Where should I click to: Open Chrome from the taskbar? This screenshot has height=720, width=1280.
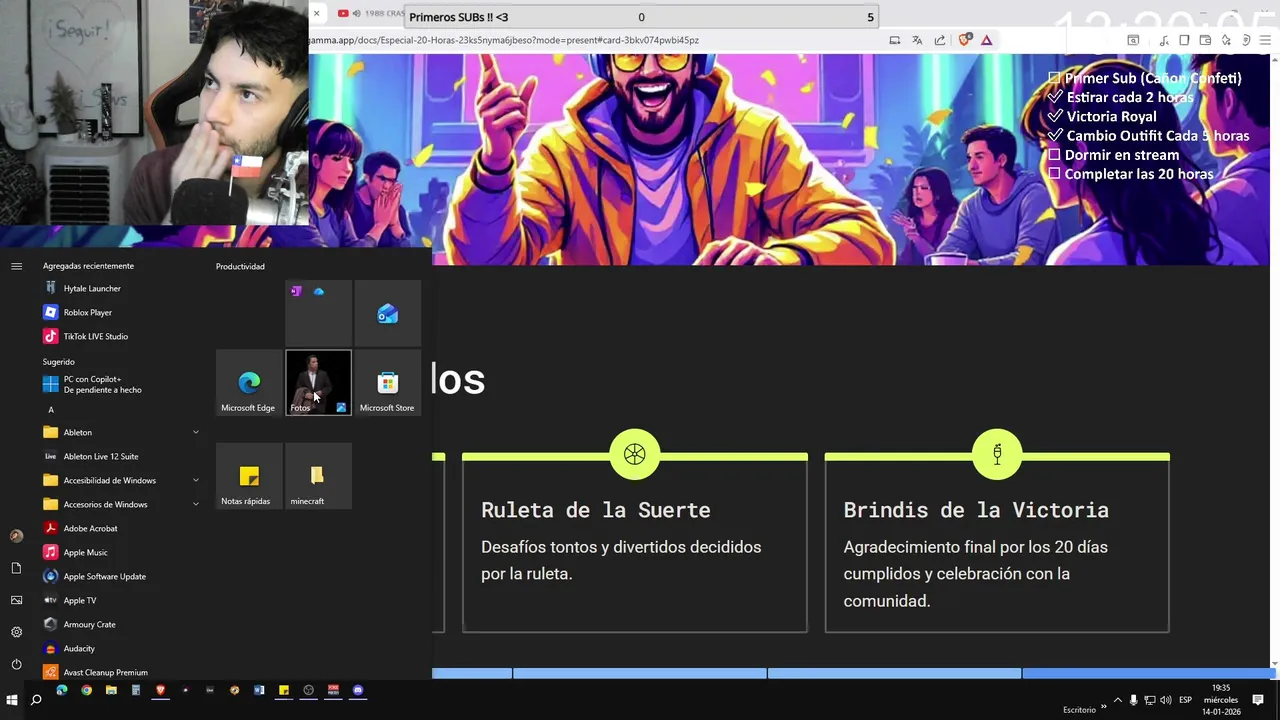coord(86,690)
